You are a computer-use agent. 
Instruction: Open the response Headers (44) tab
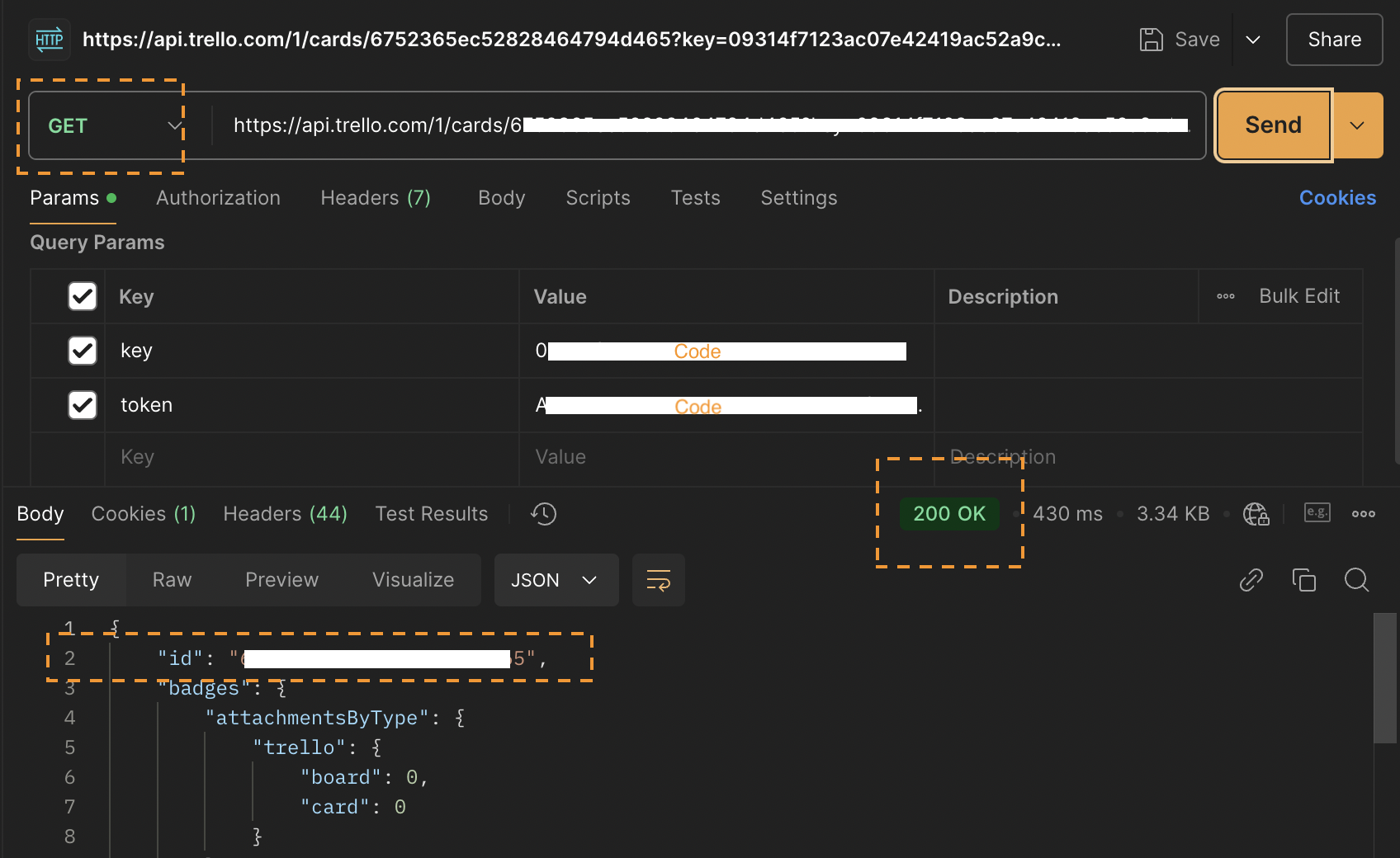click(285, 514)
